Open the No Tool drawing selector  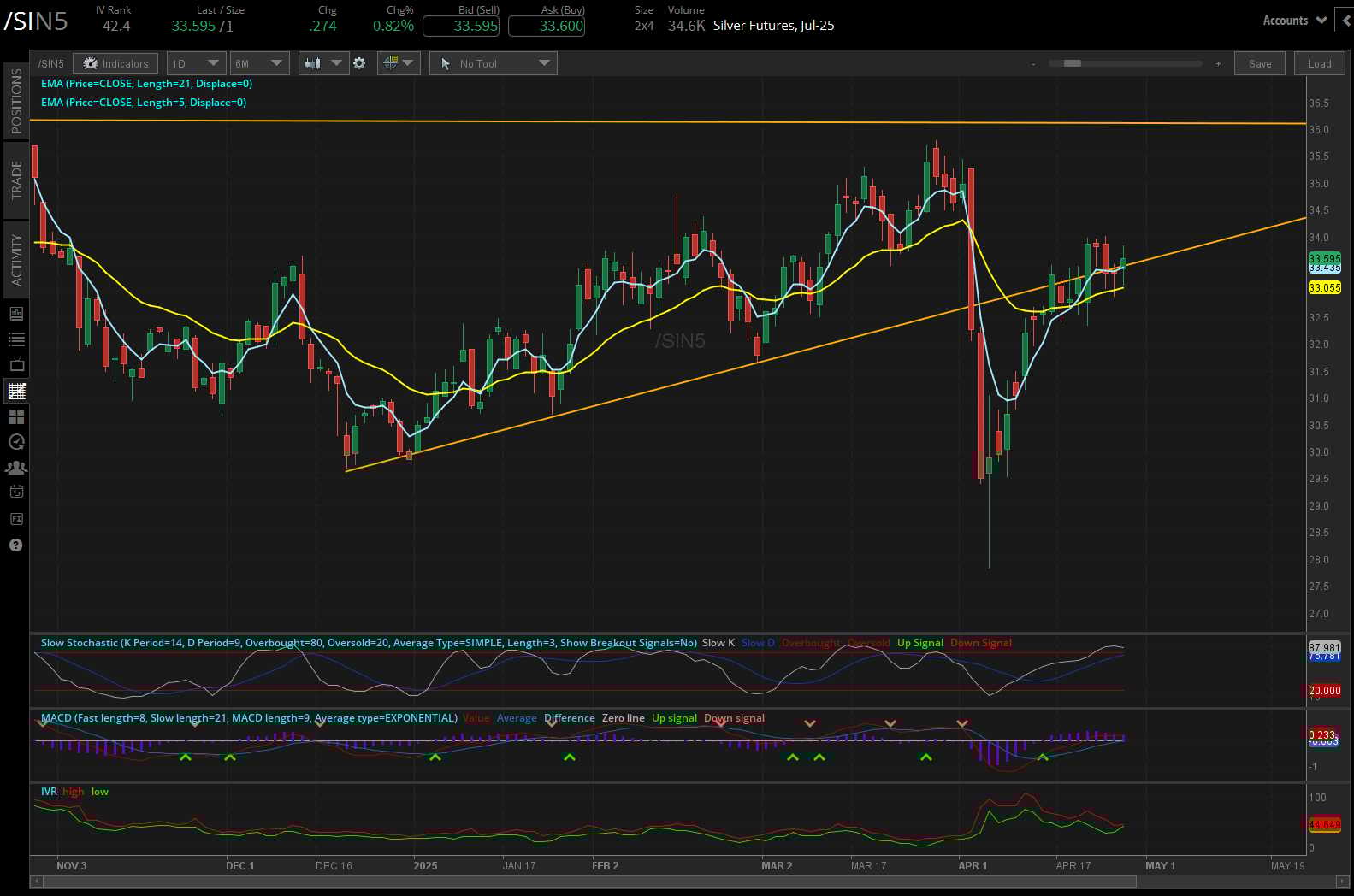tap(494, 63)
